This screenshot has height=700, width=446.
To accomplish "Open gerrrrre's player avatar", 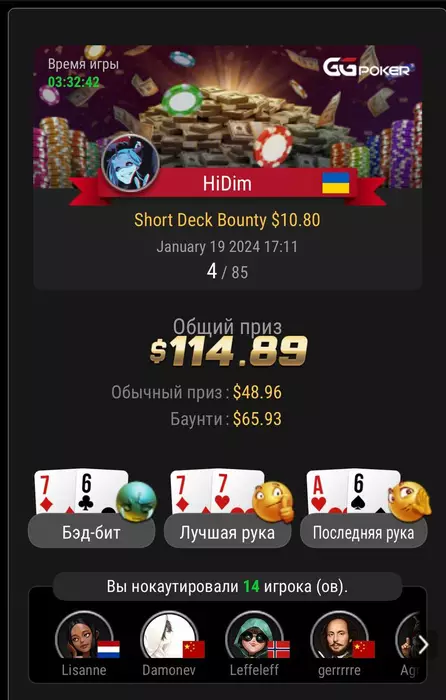I will click(339, 635).
